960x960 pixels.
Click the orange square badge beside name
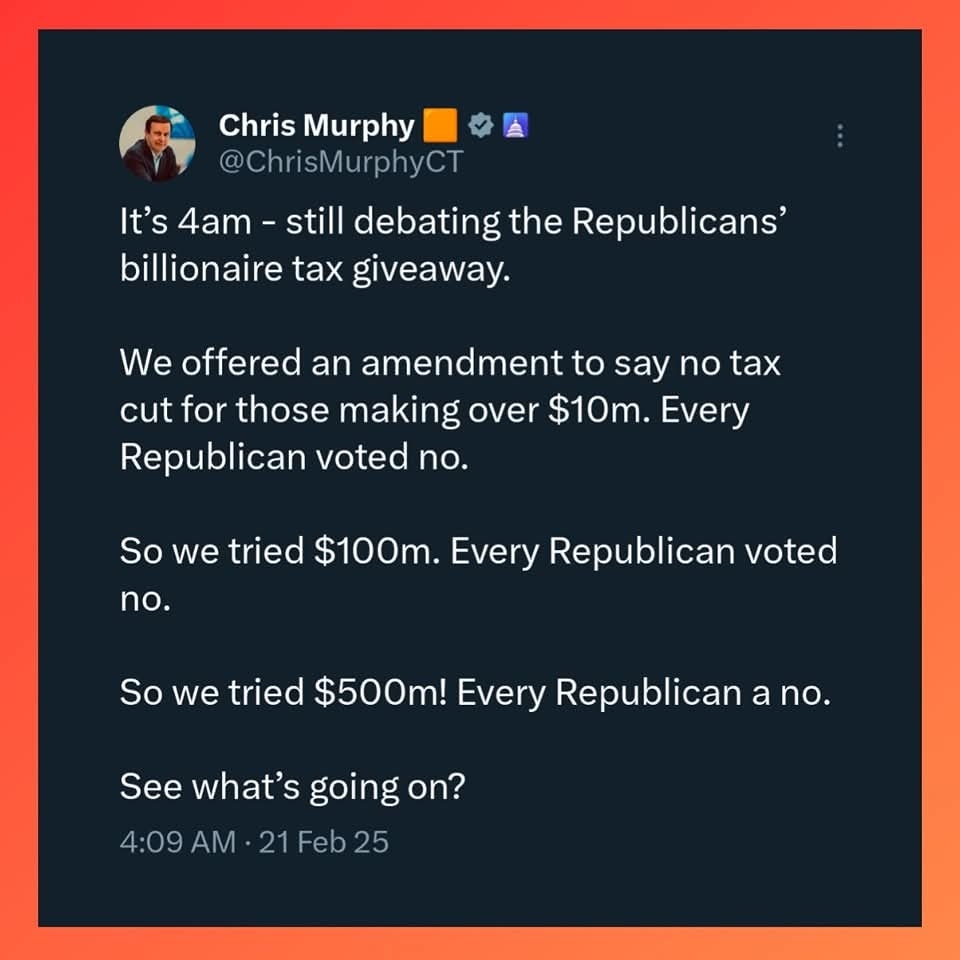pos(440,126)
